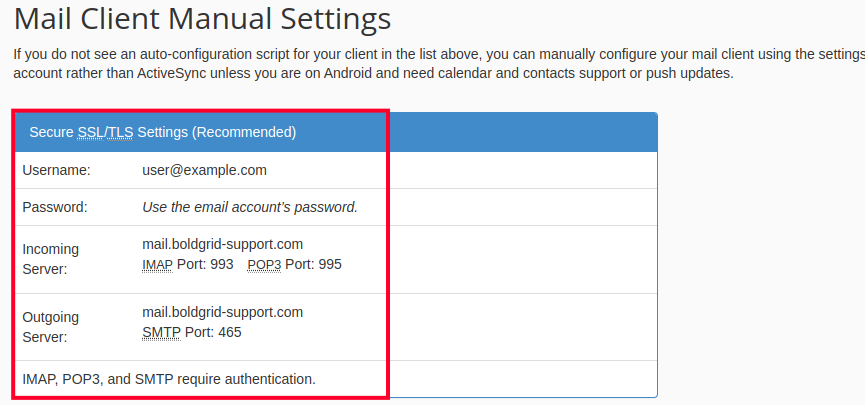Screen dimensions: 865x405
Task: Select the Outgoing Server label
Action: click(50, 327)
